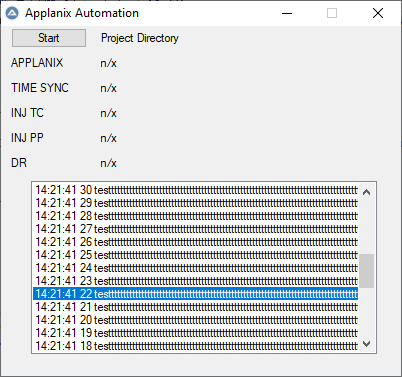
Task: Select the log entry numbered 28
Action: click(195, 216)
